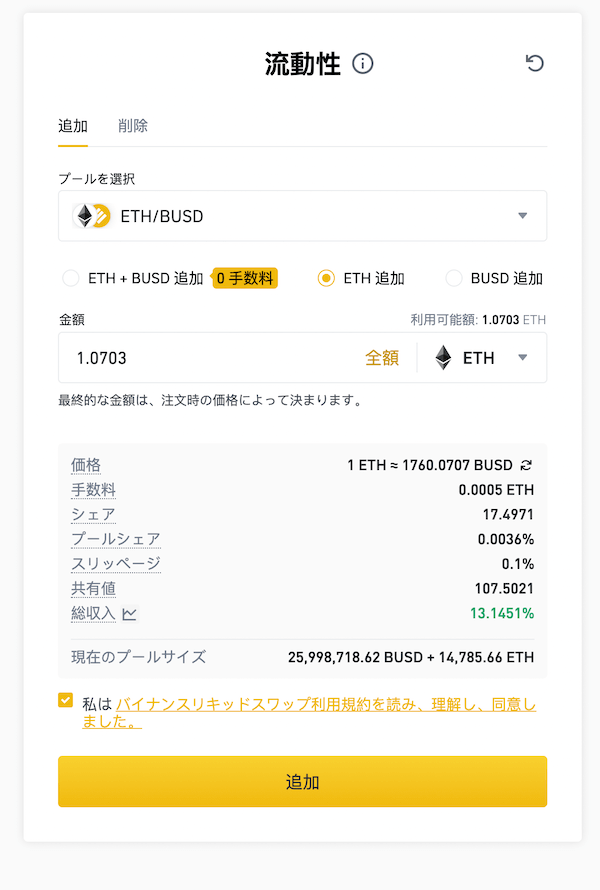Click the price refresh icon beside 1760.0707 BUSD
The height and width of the screenshot is (890, 600).
(526, 465)
